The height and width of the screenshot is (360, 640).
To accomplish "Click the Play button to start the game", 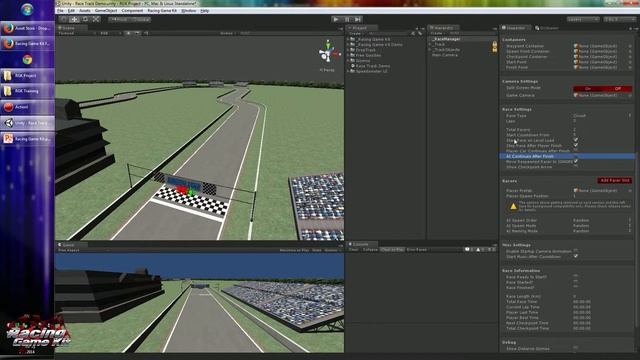I will pos(336,19).
